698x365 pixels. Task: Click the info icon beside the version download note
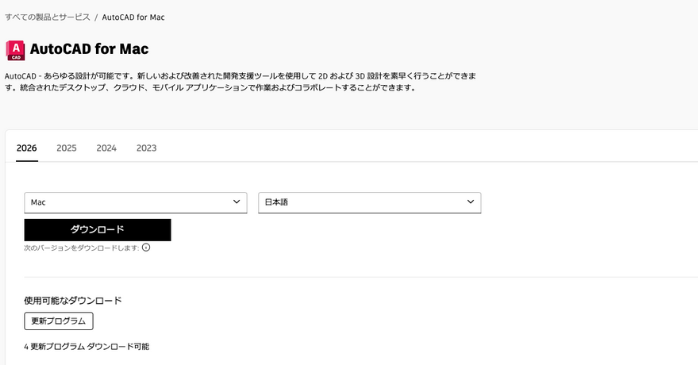click(x=146, y=247)
